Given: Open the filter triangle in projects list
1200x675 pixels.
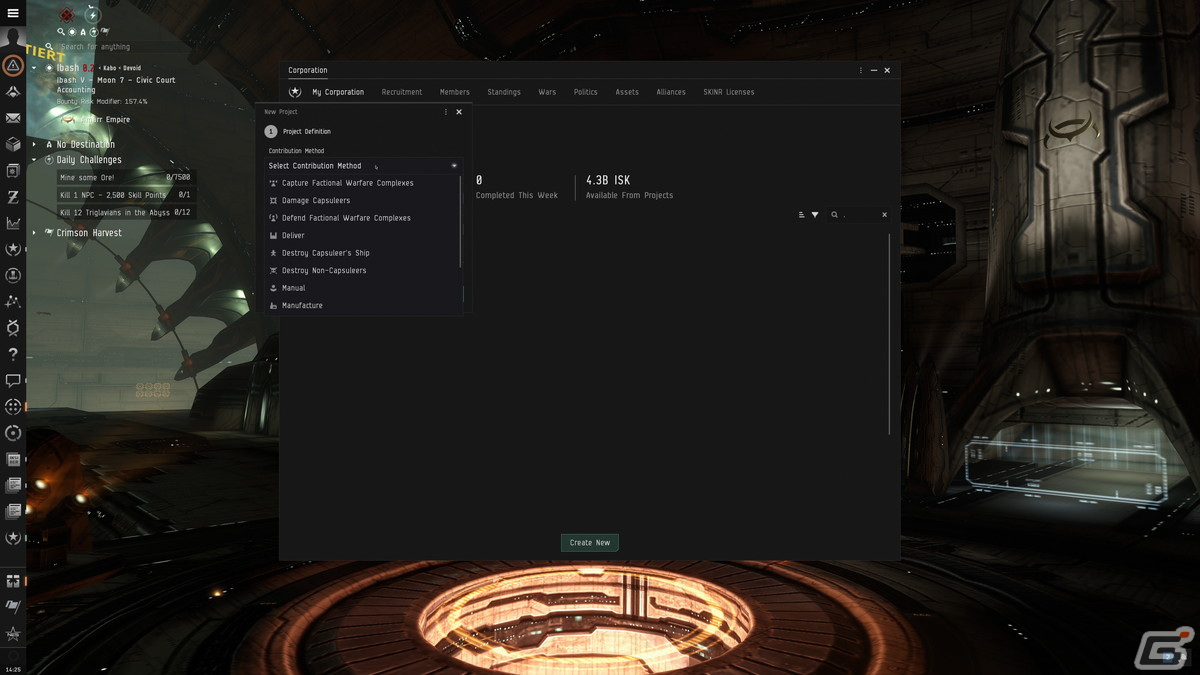Looking at the screenshot, I should point(815,215).
